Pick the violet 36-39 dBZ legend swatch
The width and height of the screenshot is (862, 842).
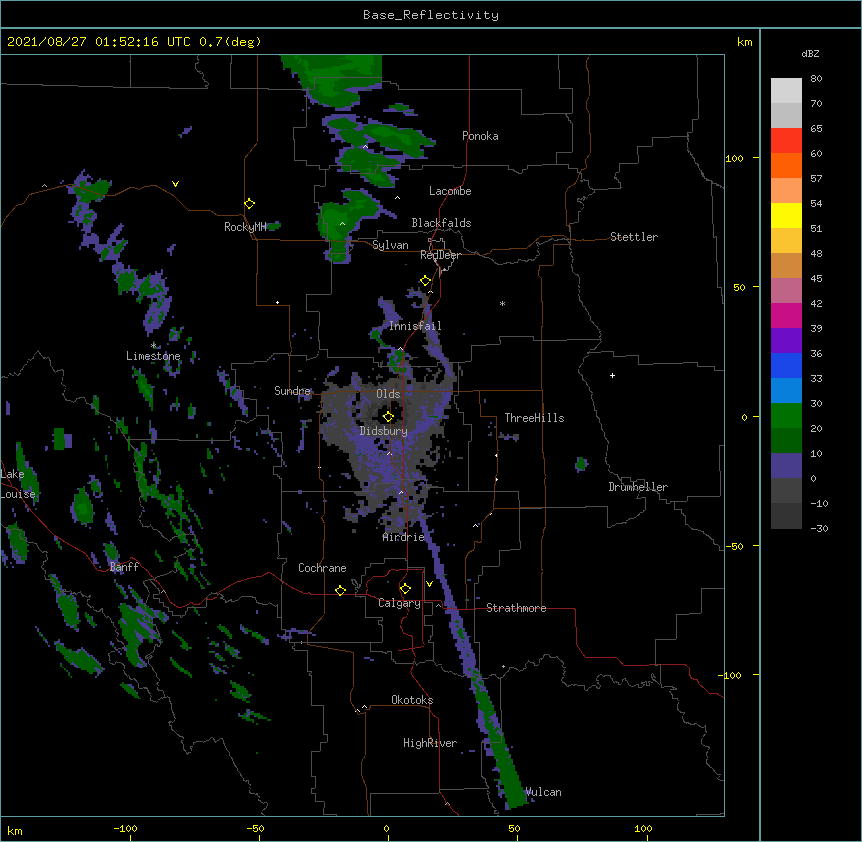786,341
